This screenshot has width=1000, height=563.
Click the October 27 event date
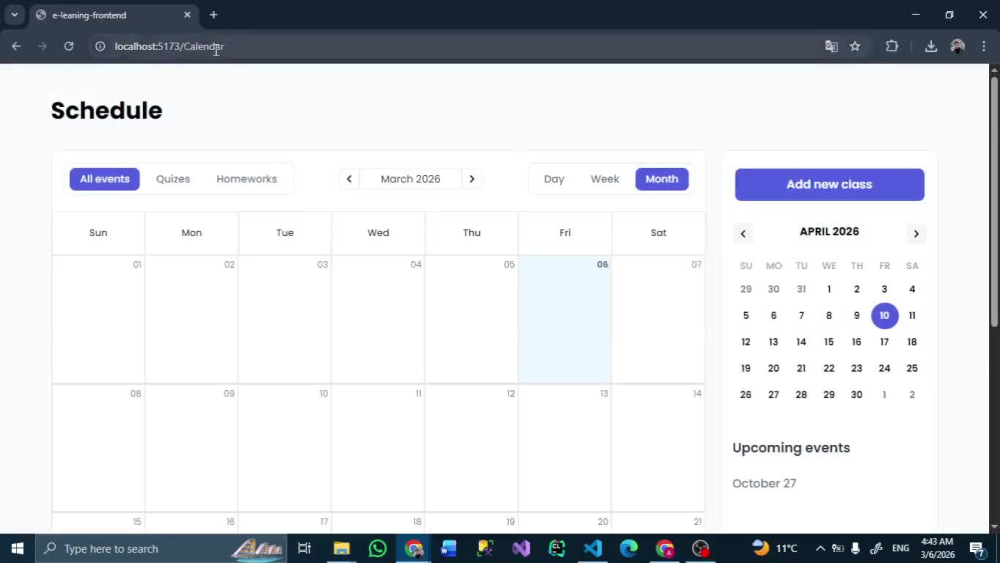764,483
